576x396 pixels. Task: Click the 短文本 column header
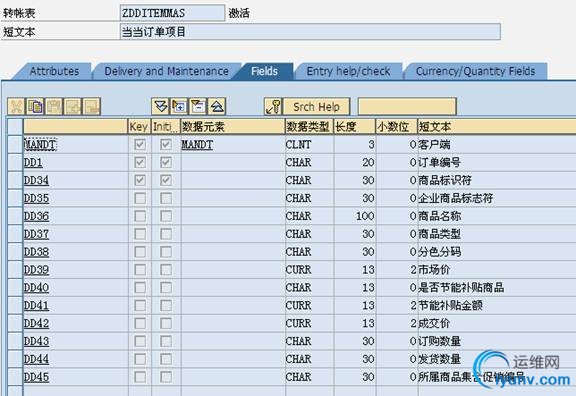coord(497,127)
